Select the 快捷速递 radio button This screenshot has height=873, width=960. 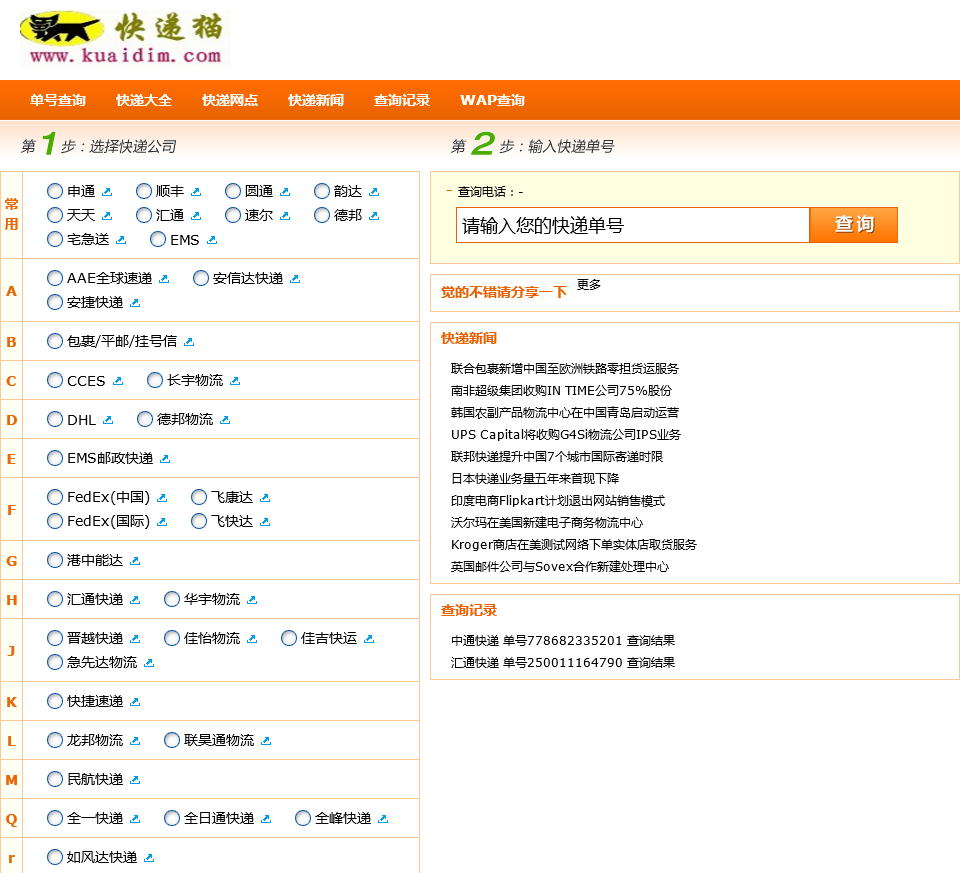(x=55, y=701)
